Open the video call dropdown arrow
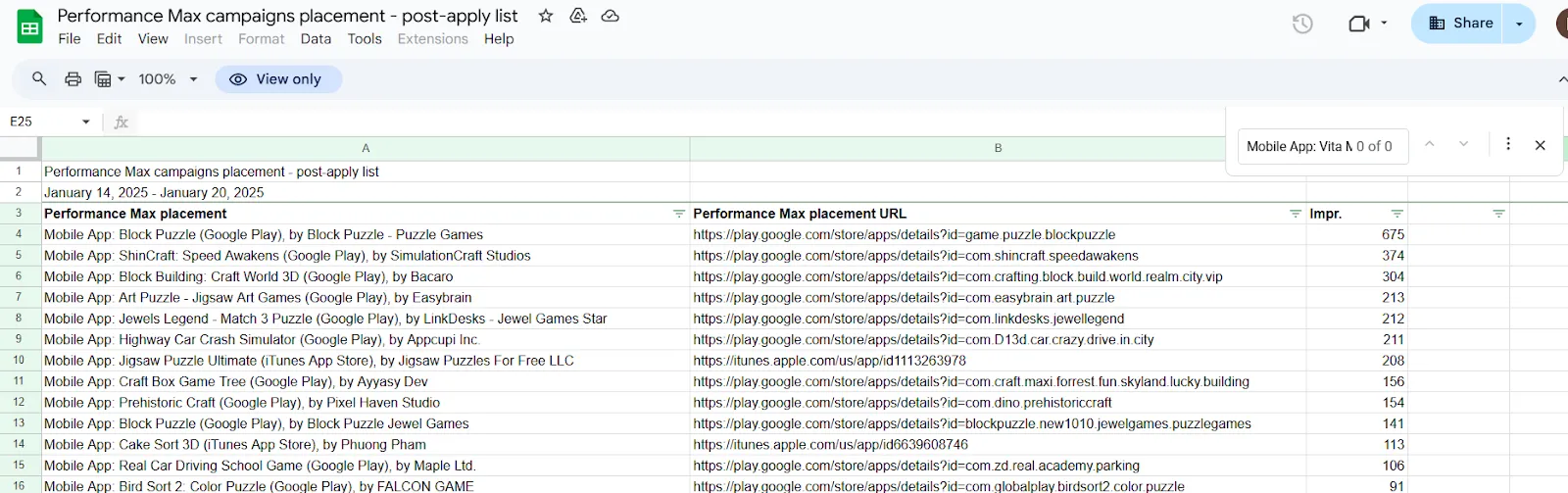This screenshot has height=493, width=1568. (x=1384, y=23)
